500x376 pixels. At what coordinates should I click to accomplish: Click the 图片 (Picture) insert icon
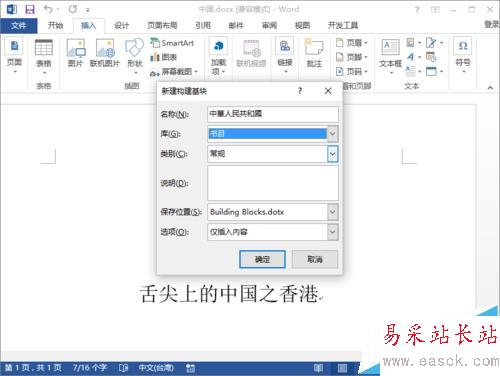pyautogui.click(x=76, y=53)
